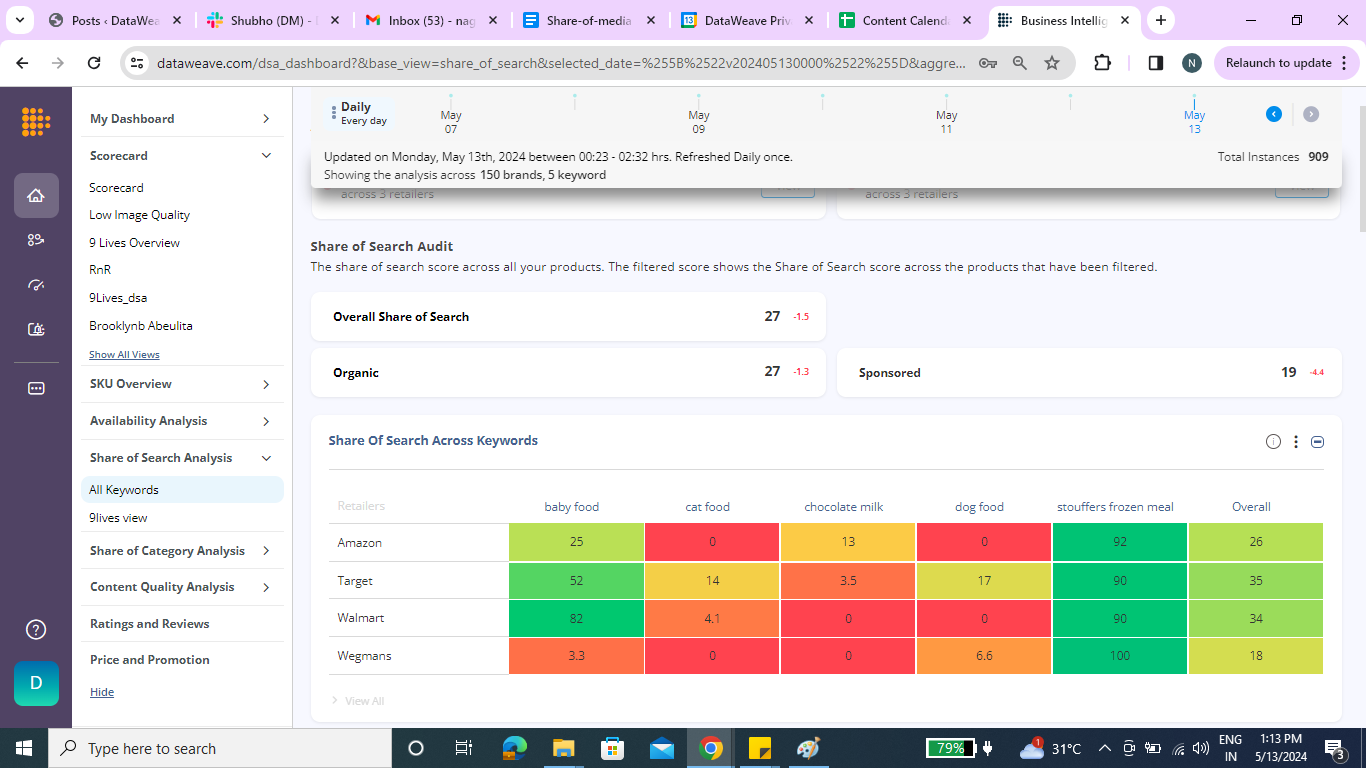Select All Keywords view
Image resolution: width=1366 pixels, height=768 pixels.
point(182,490)
